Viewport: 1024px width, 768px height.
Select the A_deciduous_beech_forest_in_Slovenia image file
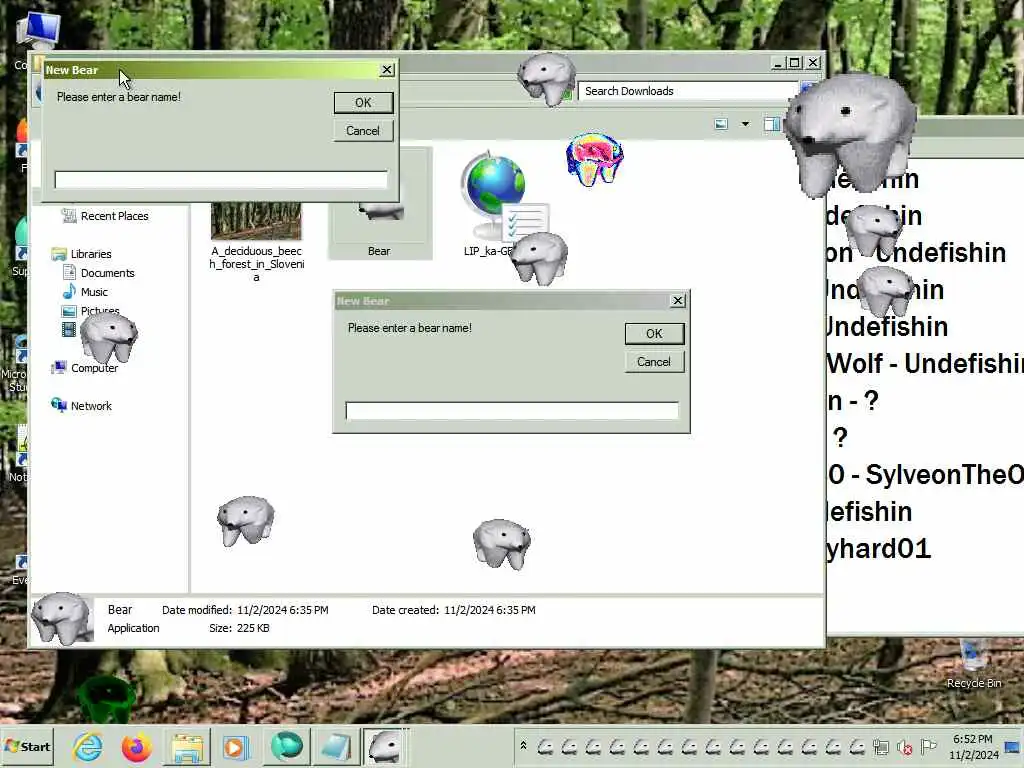257,242
